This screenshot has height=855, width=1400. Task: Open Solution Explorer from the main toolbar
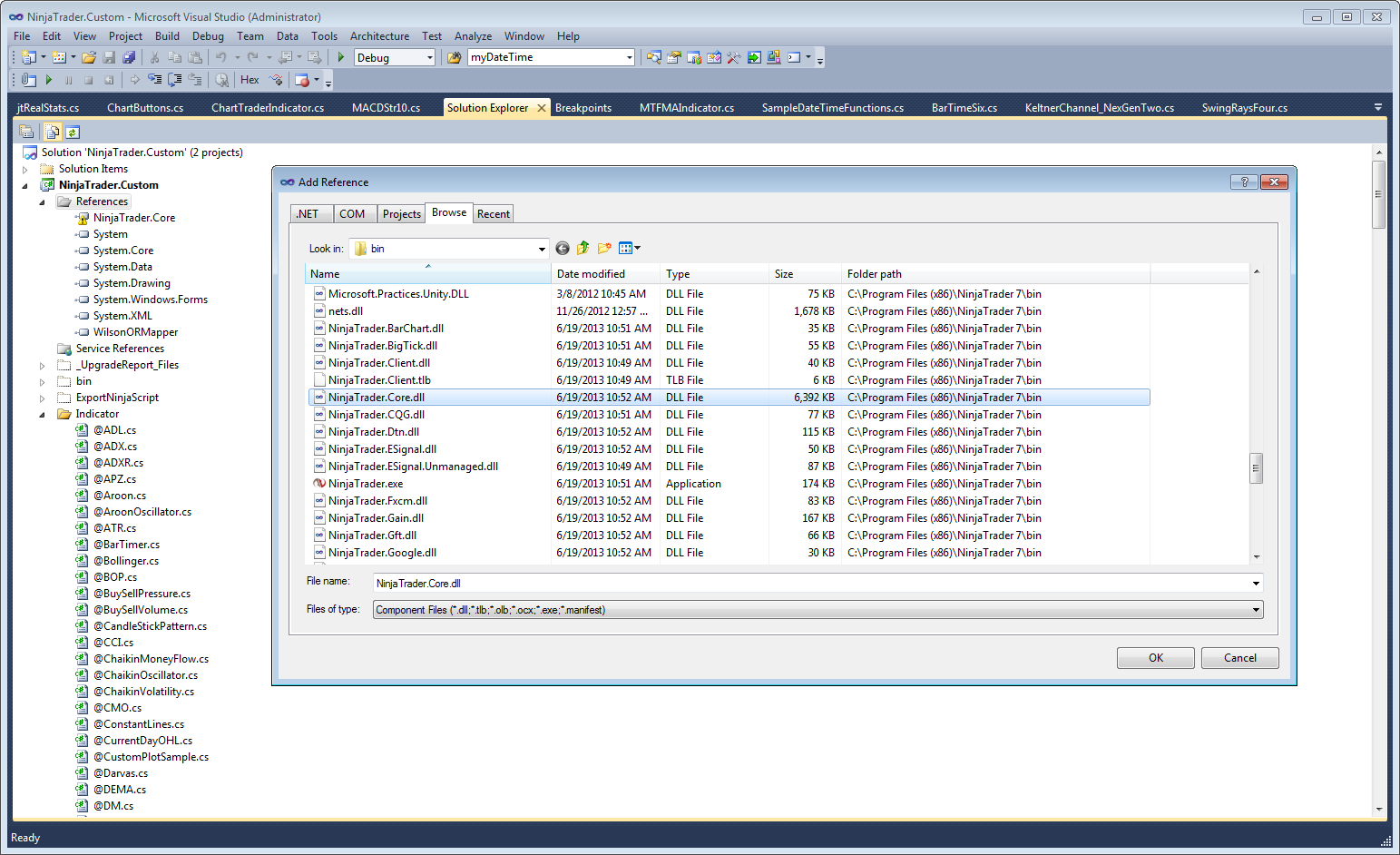[x=654, y=57]
